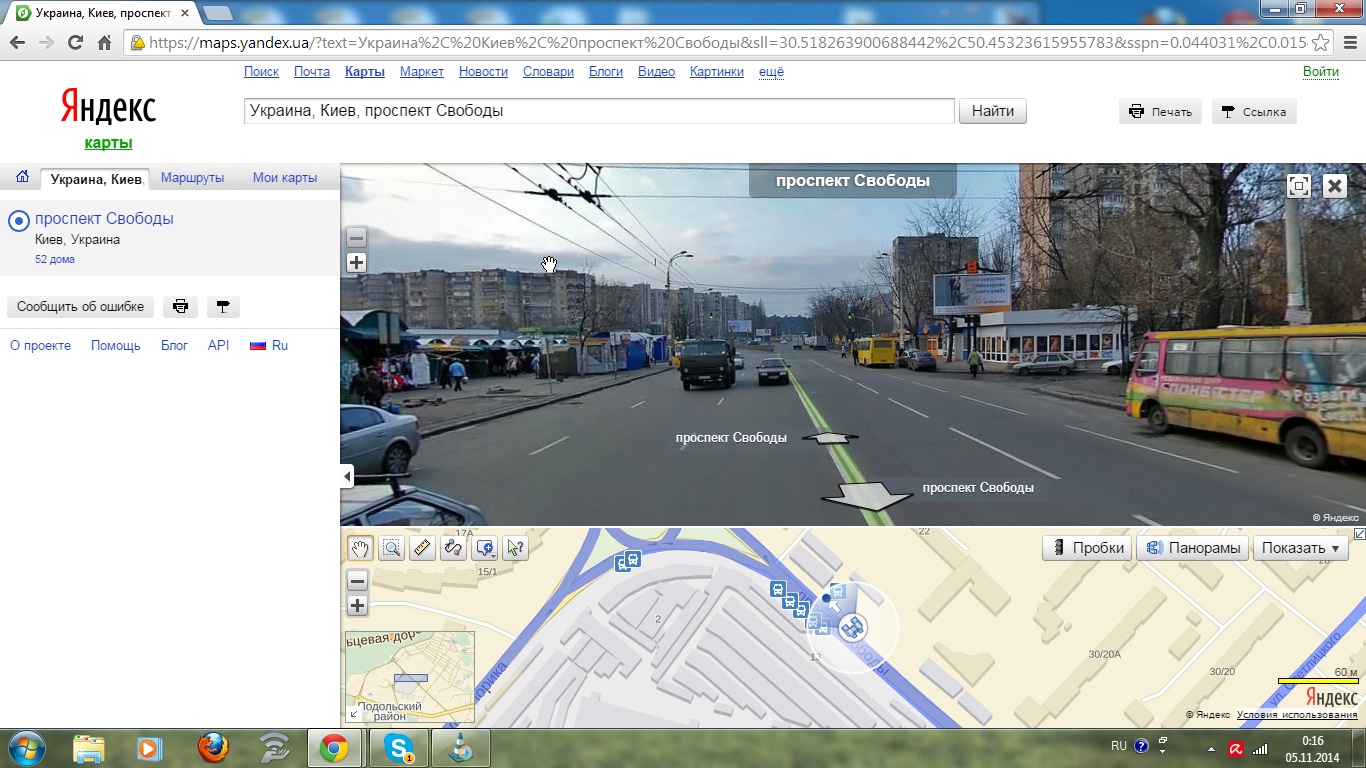Viewport: 1366px width, 768px height.
Task: Activate the magnifier area zoom tool
Action: pyautogui.click(x=391, y=547)
